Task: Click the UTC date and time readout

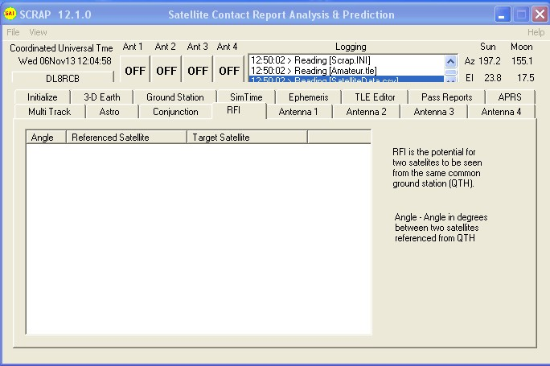Action: (65, 61)
